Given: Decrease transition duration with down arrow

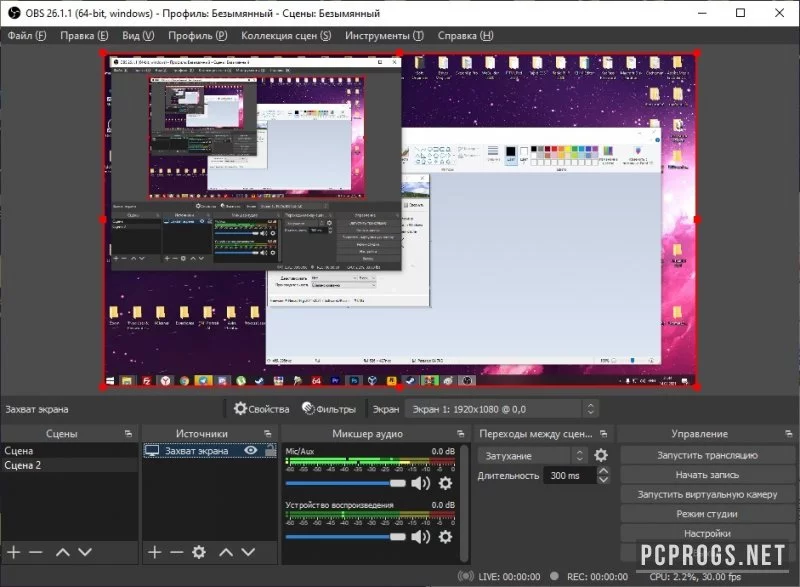Looking at the screenshot, I should (603, 480).
